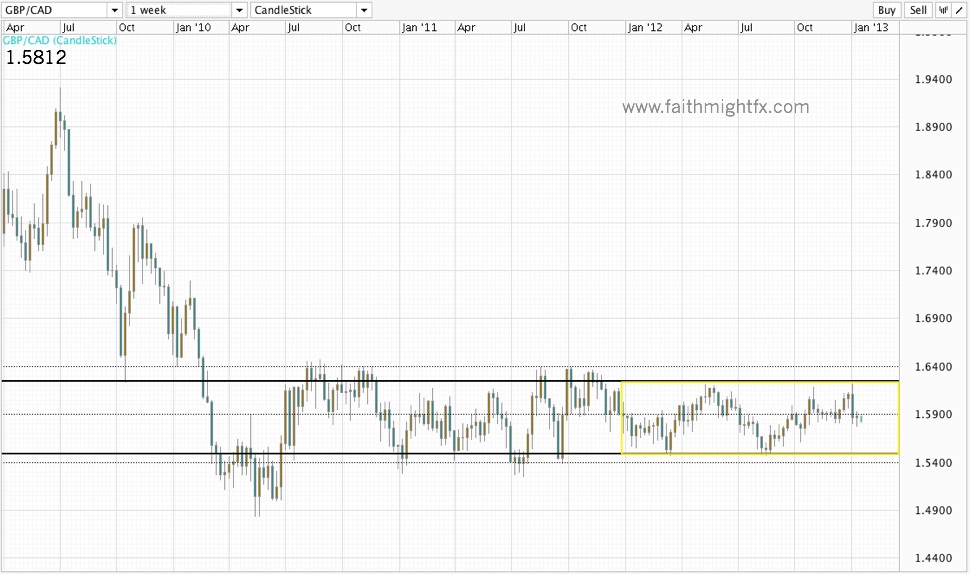Click the Jan '12 date label
Screen dimensions: 970x574
coord(645,27)
